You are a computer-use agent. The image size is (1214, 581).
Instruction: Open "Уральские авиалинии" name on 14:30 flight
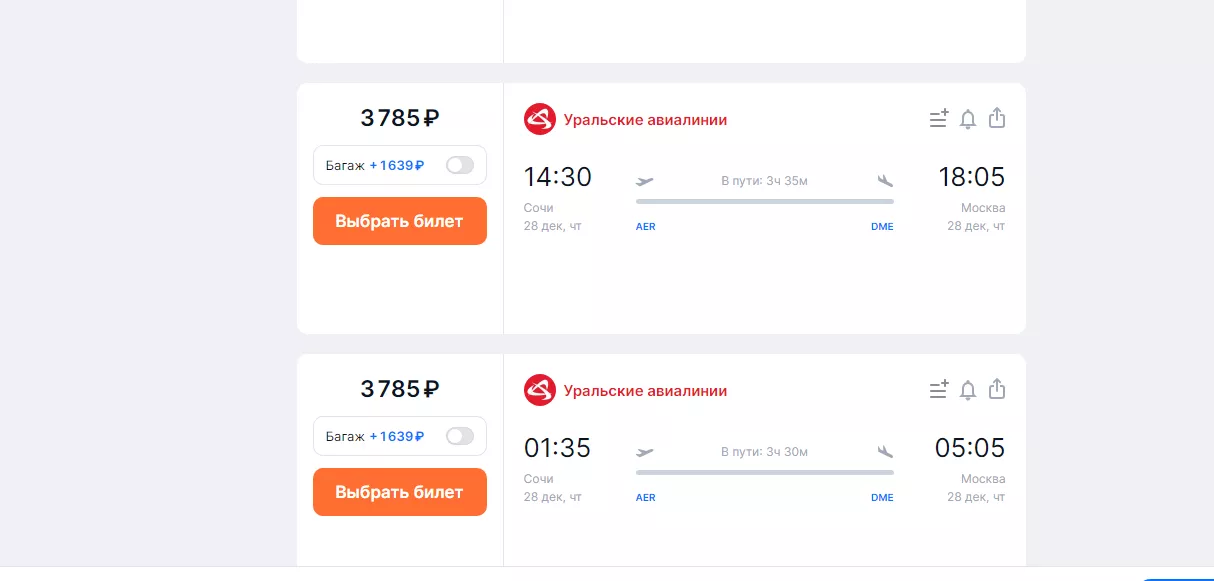click(645, 120)
